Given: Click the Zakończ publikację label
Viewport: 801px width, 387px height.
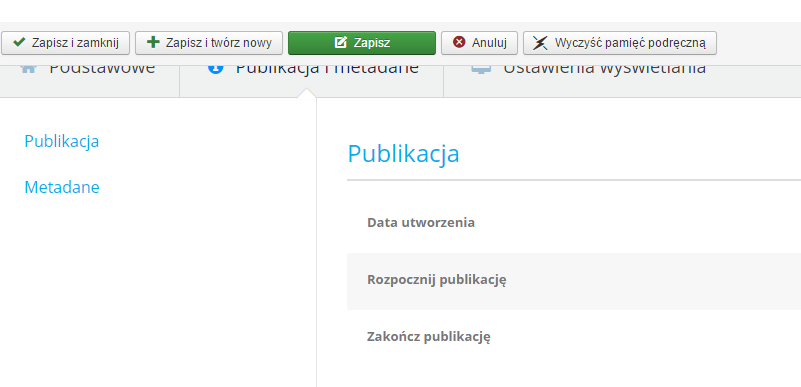Looking at the screenshot, I should [429, 337].
